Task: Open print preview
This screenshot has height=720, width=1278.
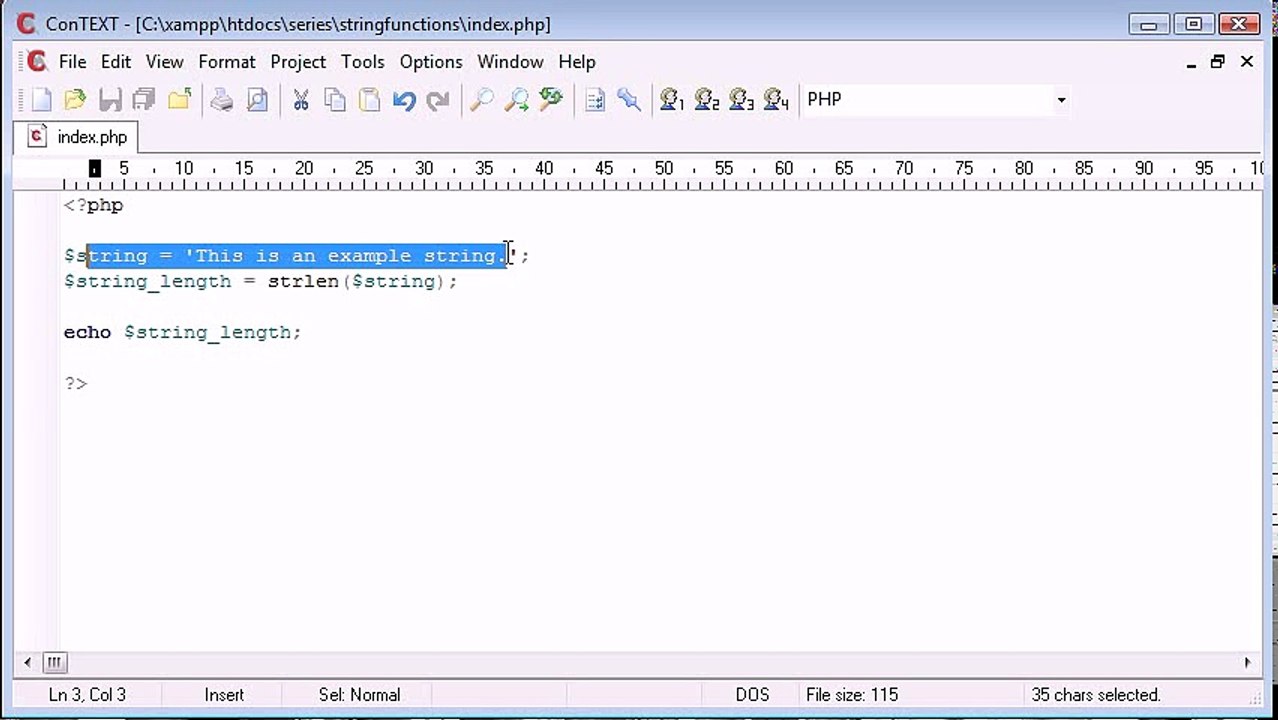Action: tap(257, 99)
